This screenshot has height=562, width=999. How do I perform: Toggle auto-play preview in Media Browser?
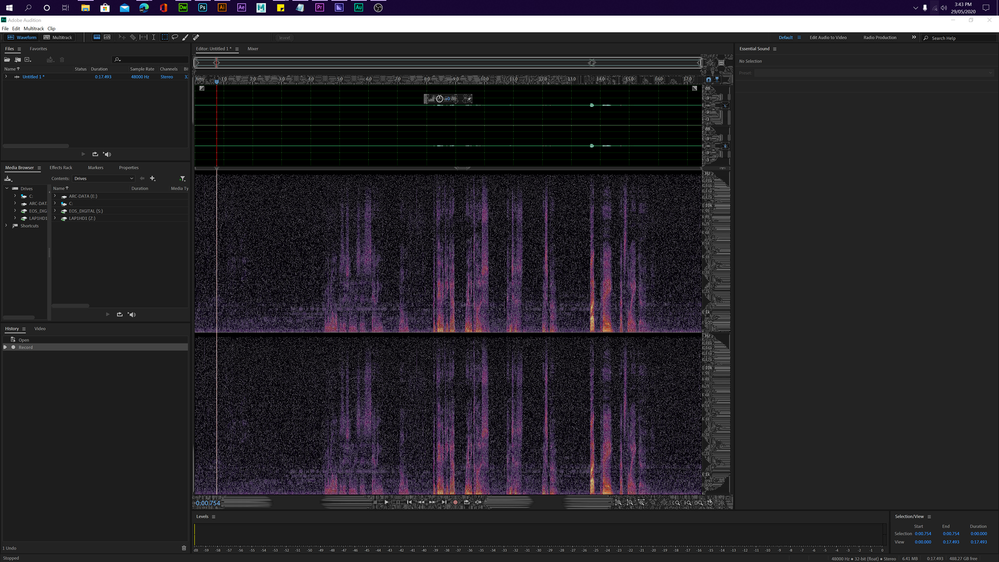tap(131, 314)
